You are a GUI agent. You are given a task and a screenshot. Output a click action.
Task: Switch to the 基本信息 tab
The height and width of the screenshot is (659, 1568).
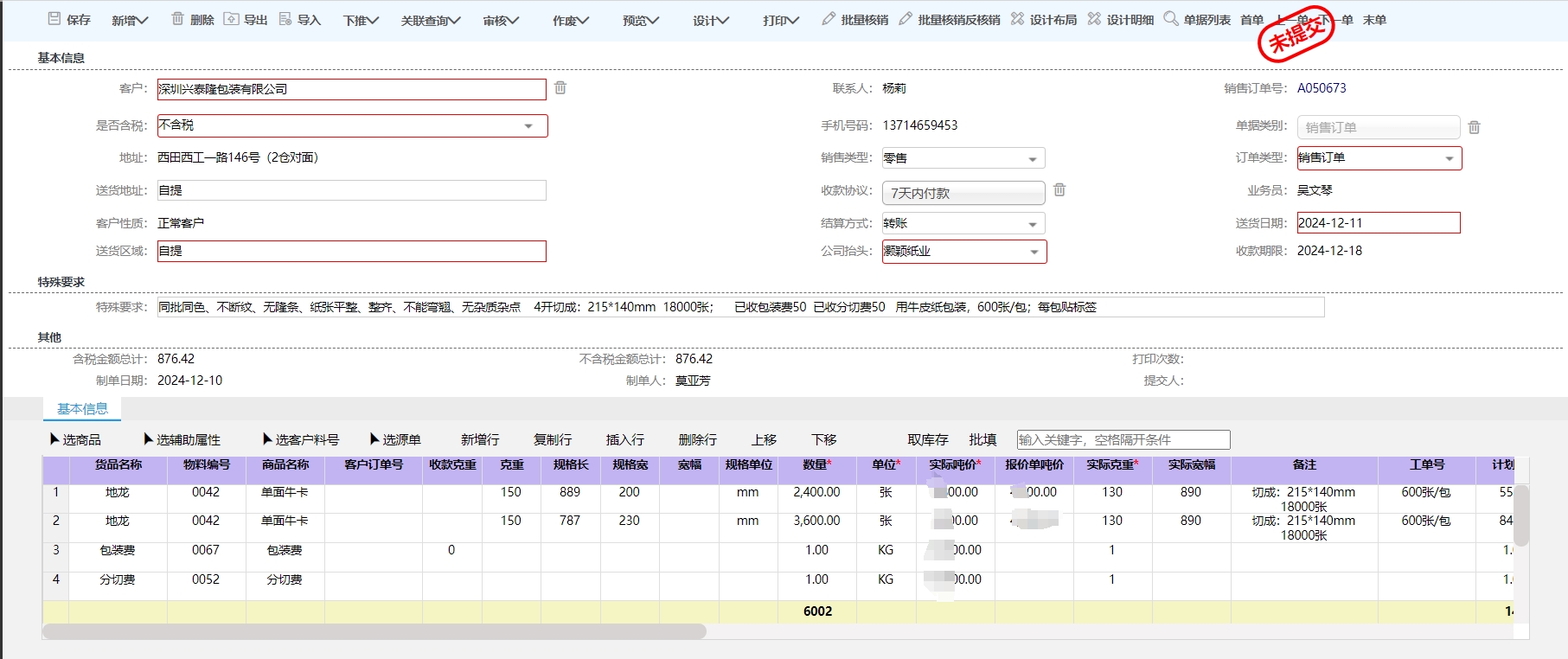82,409
